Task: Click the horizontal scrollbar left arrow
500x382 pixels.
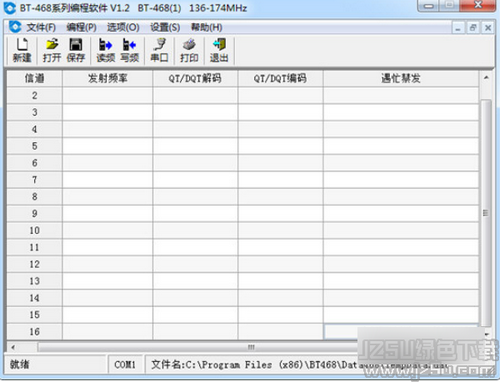Action: coord(13,347)
